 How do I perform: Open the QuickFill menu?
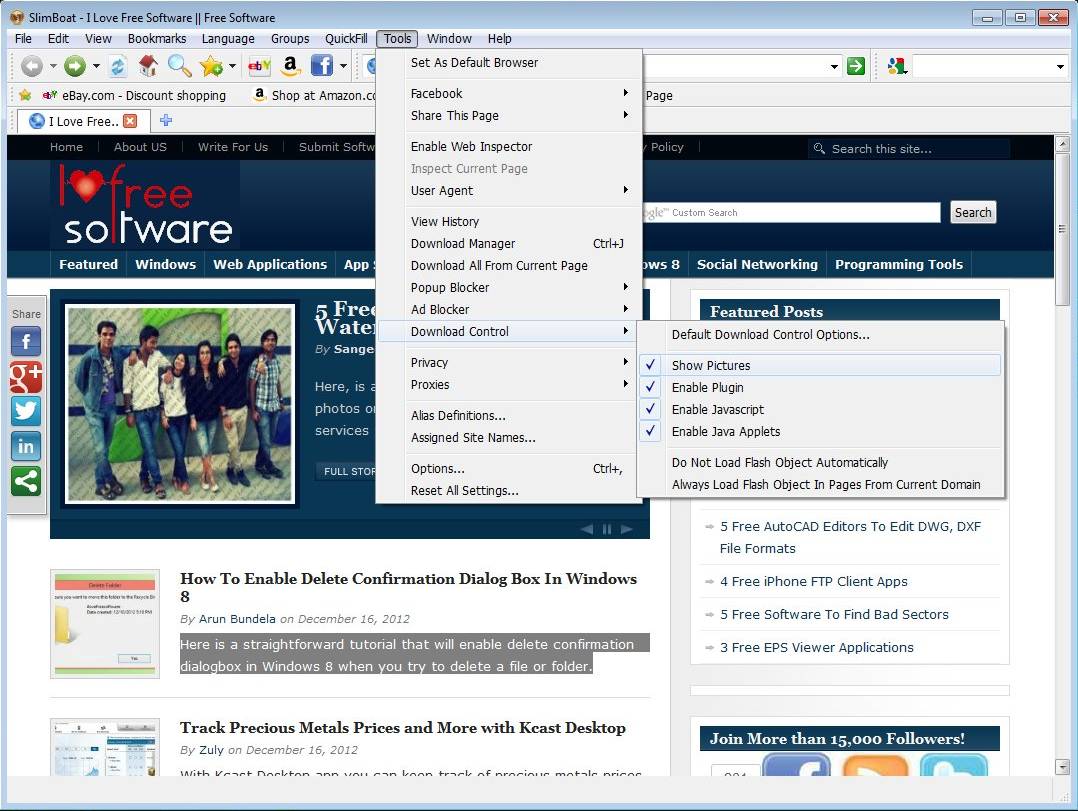(346, 38)
